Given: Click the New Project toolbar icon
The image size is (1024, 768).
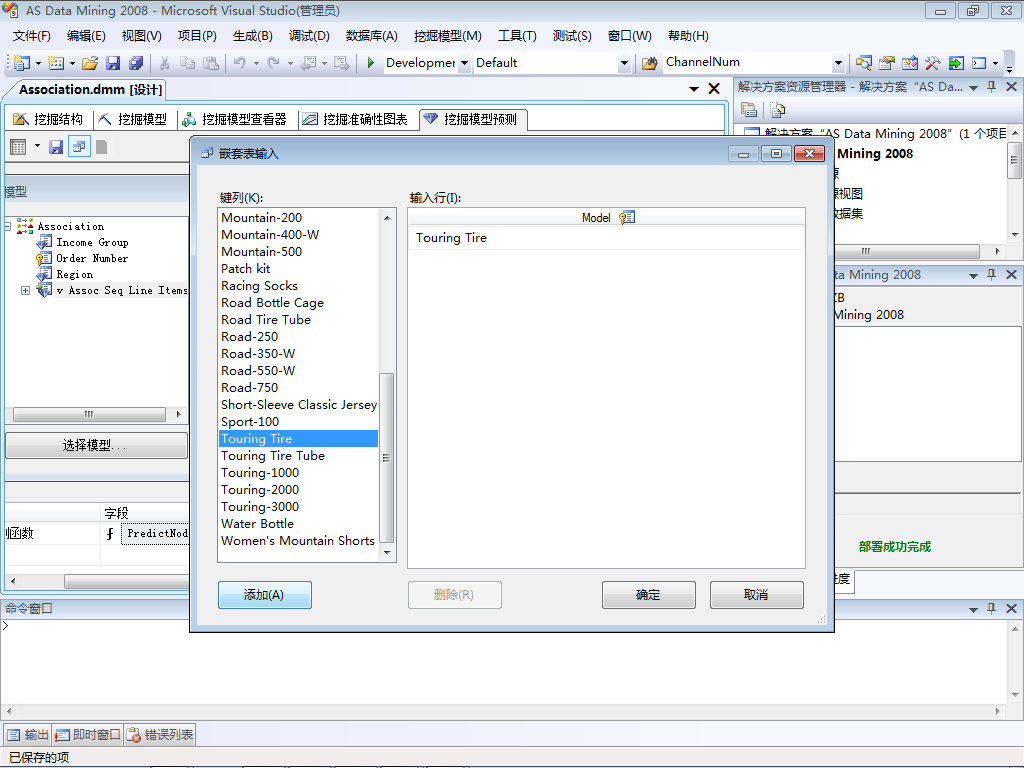Looking at the screenshot, I should click(22, 63).
